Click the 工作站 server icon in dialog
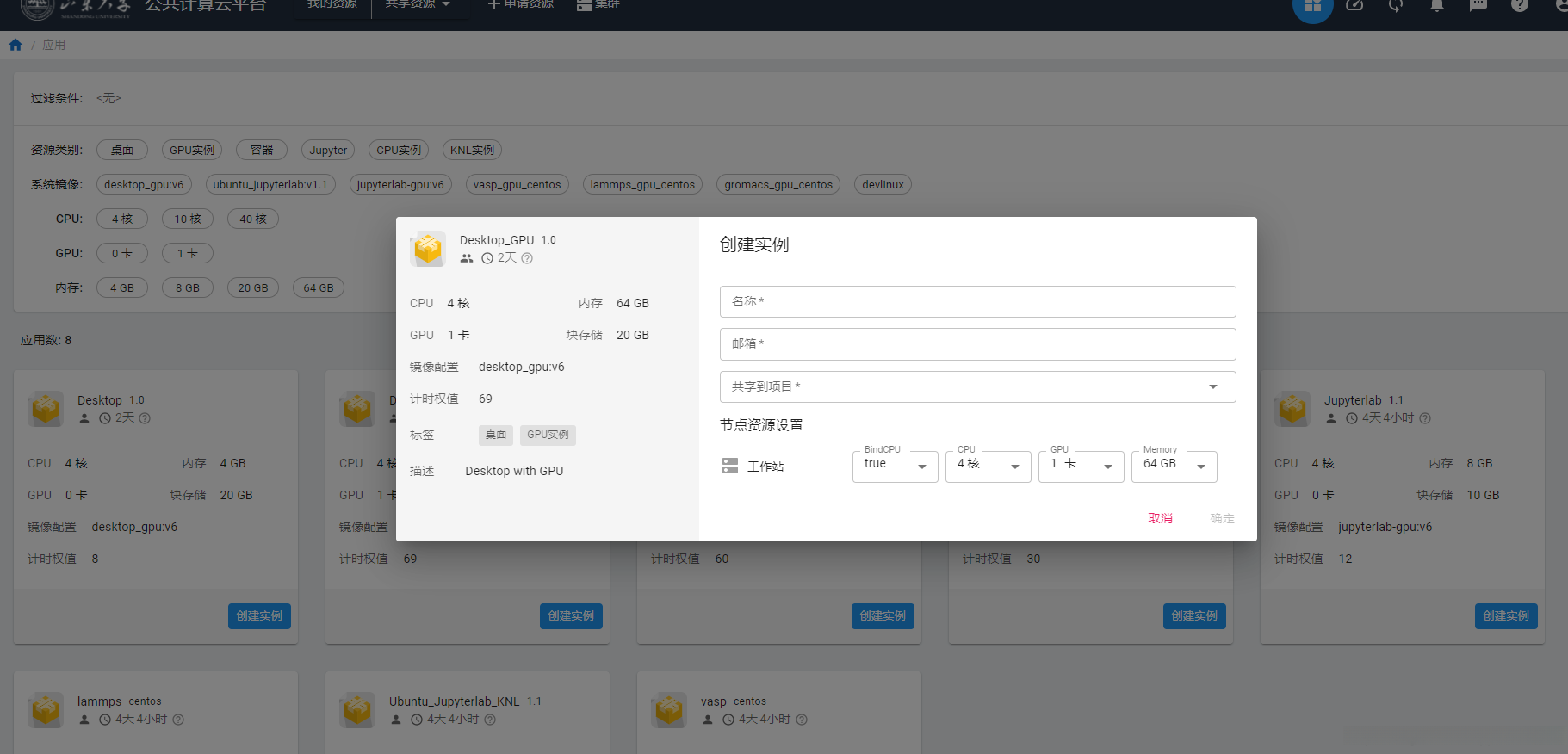Image resolution: width=1568 pixels, height=754 pixels. click(x=730, y=467)
